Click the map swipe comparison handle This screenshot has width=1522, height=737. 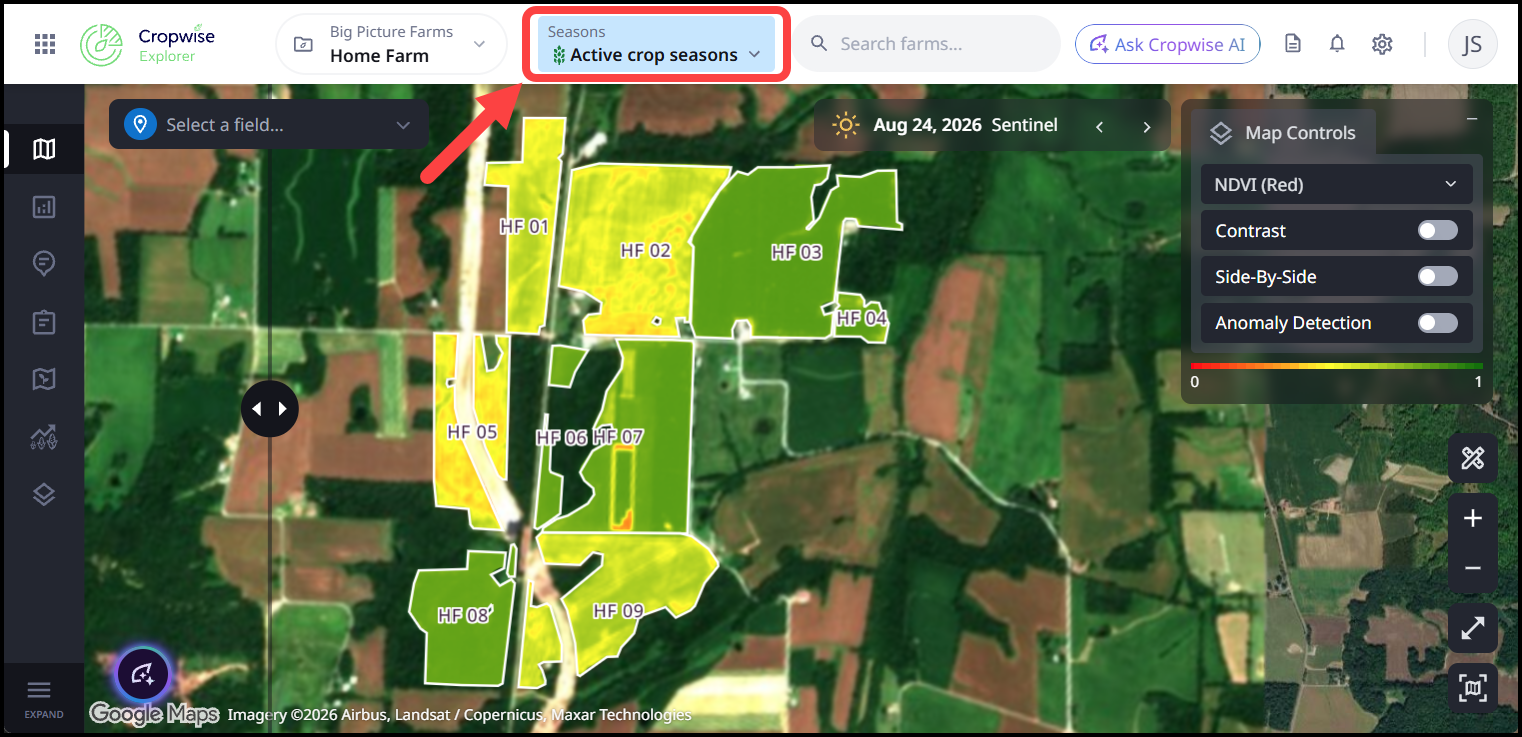270,409
